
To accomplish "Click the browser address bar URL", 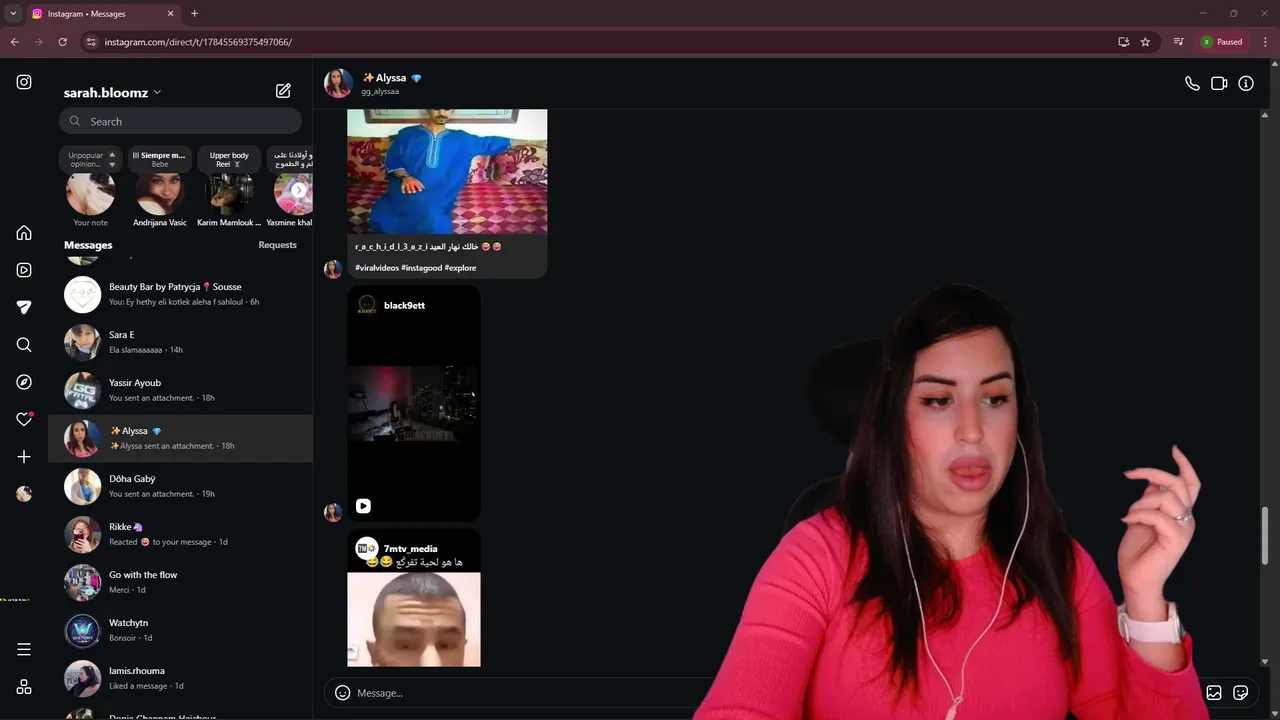I will 198,42.
